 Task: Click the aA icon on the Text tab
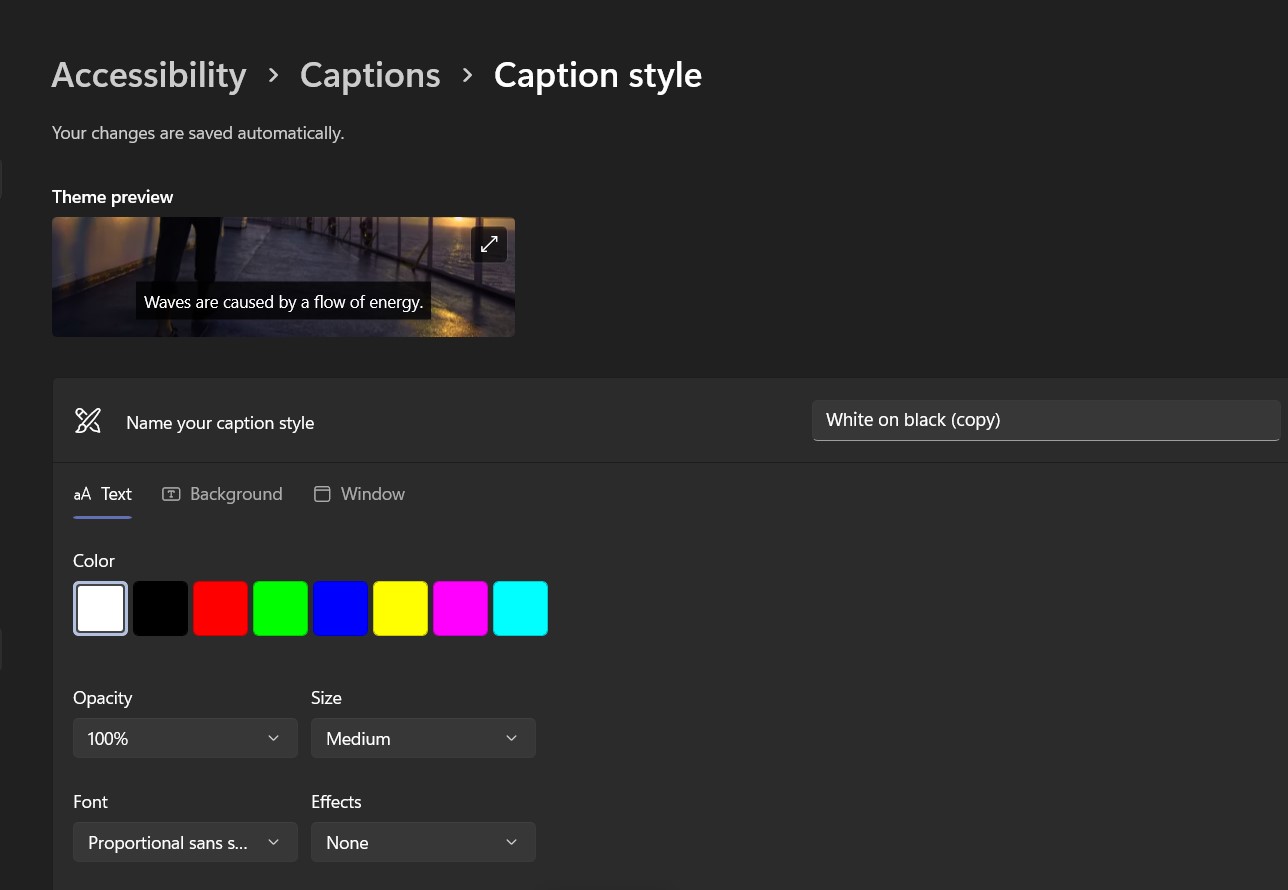click(81, 494)
